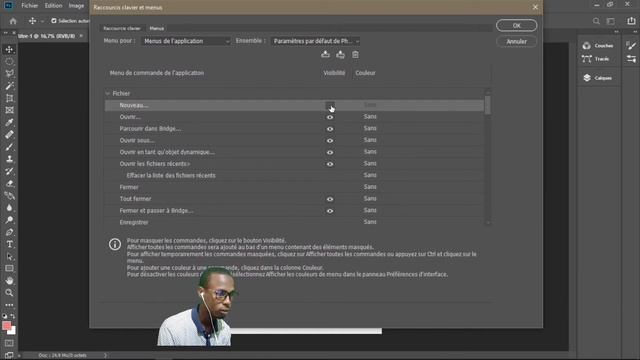
Task: Select the Elliptical Marquee tool
Action: click(9, 62)
